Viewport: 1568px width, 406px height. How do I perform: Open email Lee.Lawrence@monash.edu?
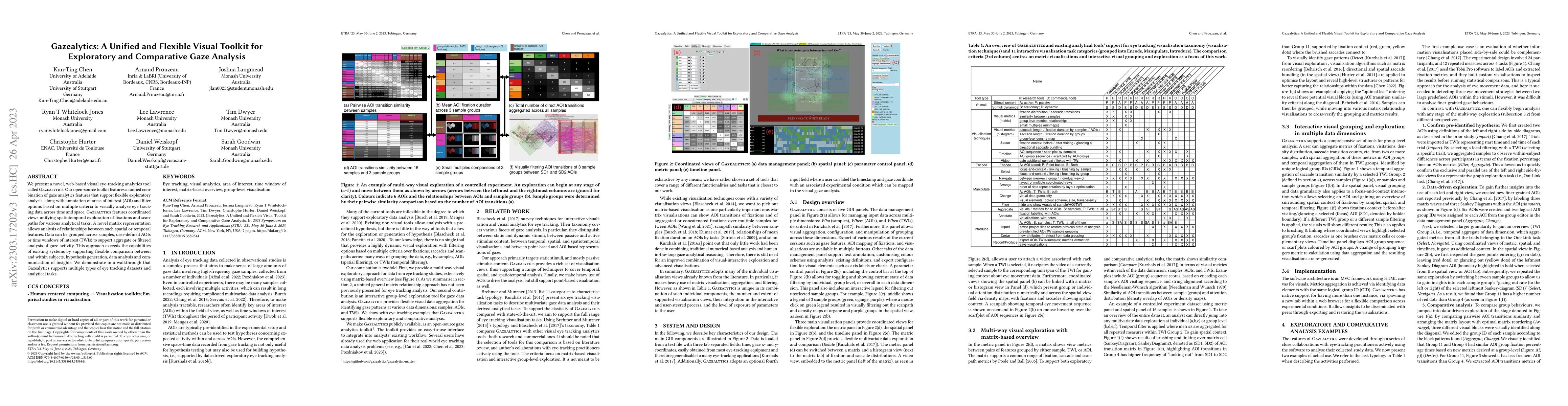pyautogui.click(x=156, y=130)
